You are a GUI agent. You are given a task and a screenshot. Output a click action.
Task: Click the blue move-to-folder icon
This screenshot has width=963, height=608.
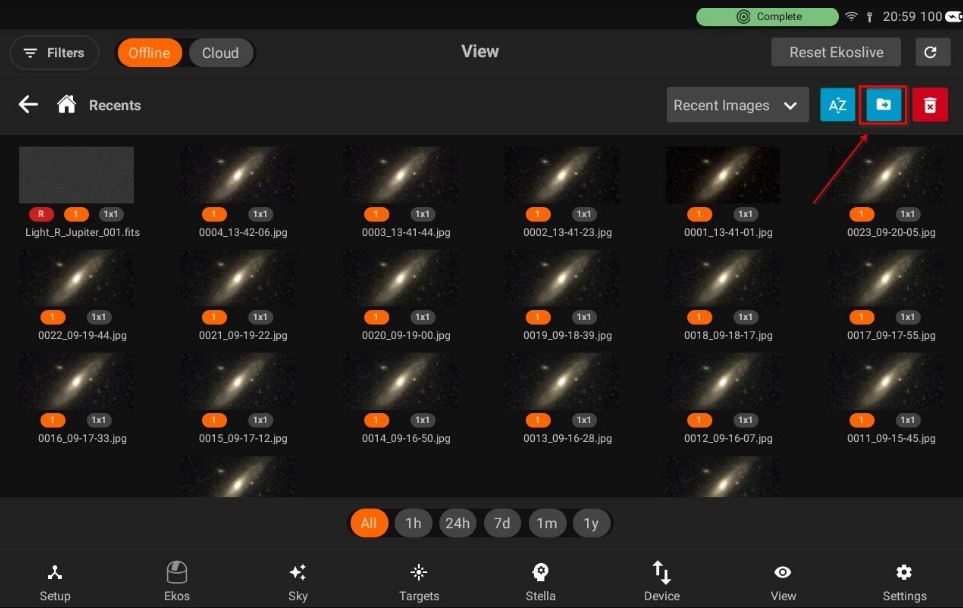tap(883, 105)
